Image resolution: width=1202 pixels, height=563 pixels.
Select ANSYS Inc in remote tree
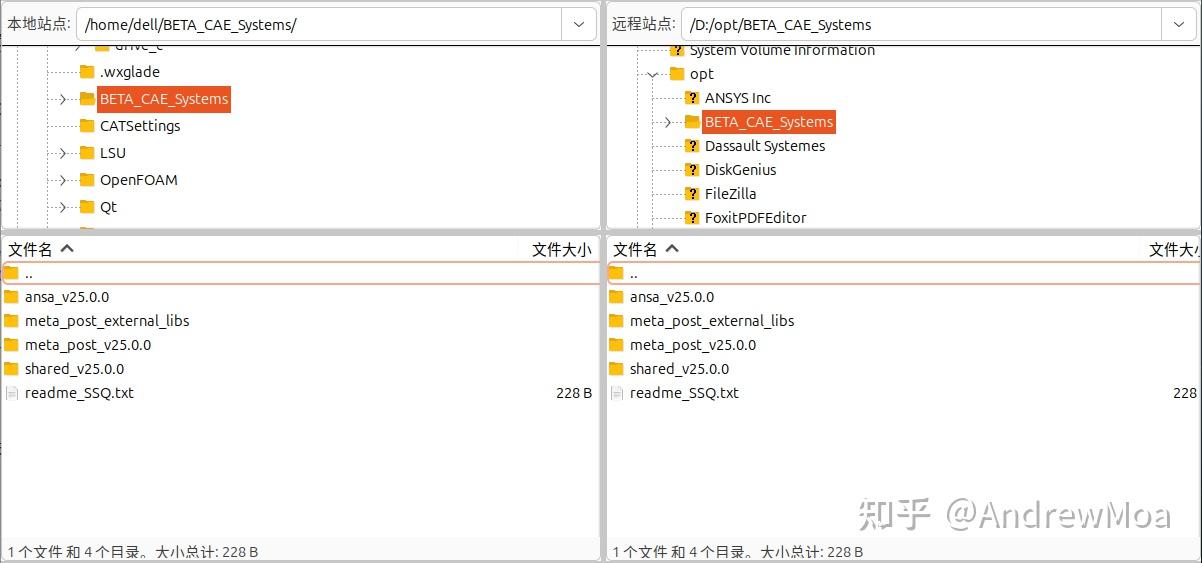[x=738, y=98]
